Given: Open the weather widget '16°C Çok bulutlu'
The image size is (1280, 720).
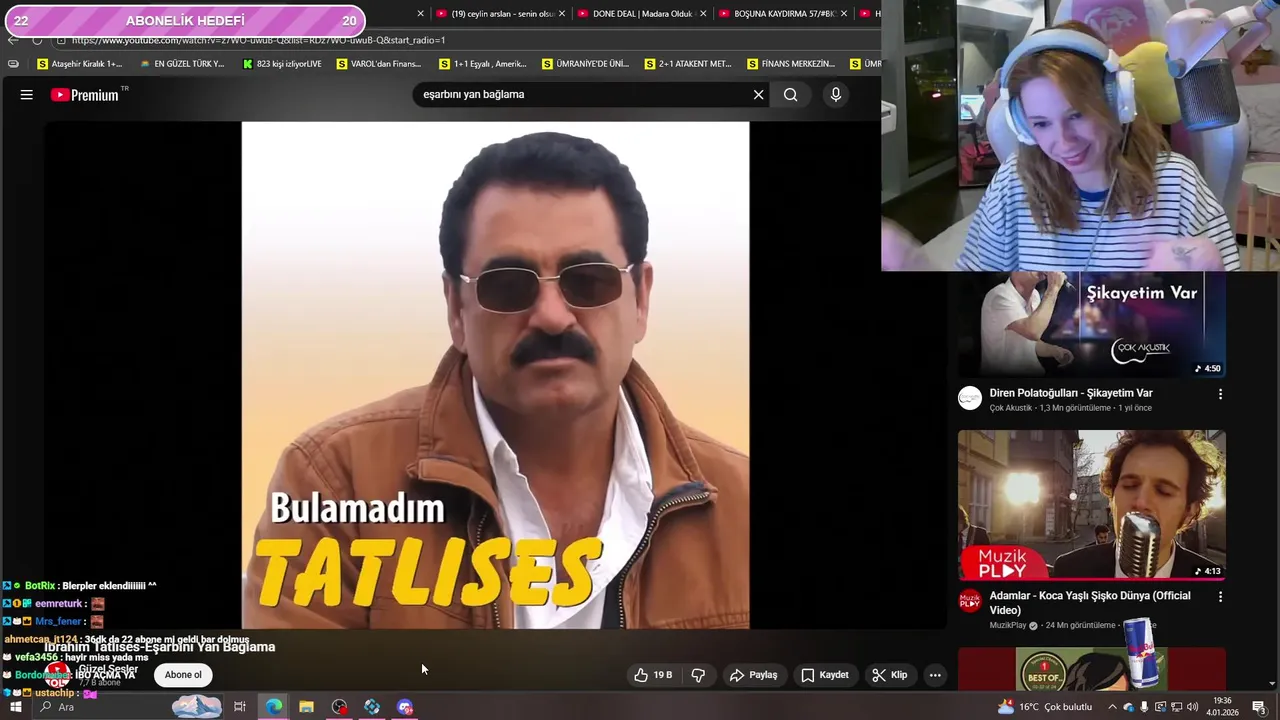Looking at the screenshot, I should (1045, 707).
